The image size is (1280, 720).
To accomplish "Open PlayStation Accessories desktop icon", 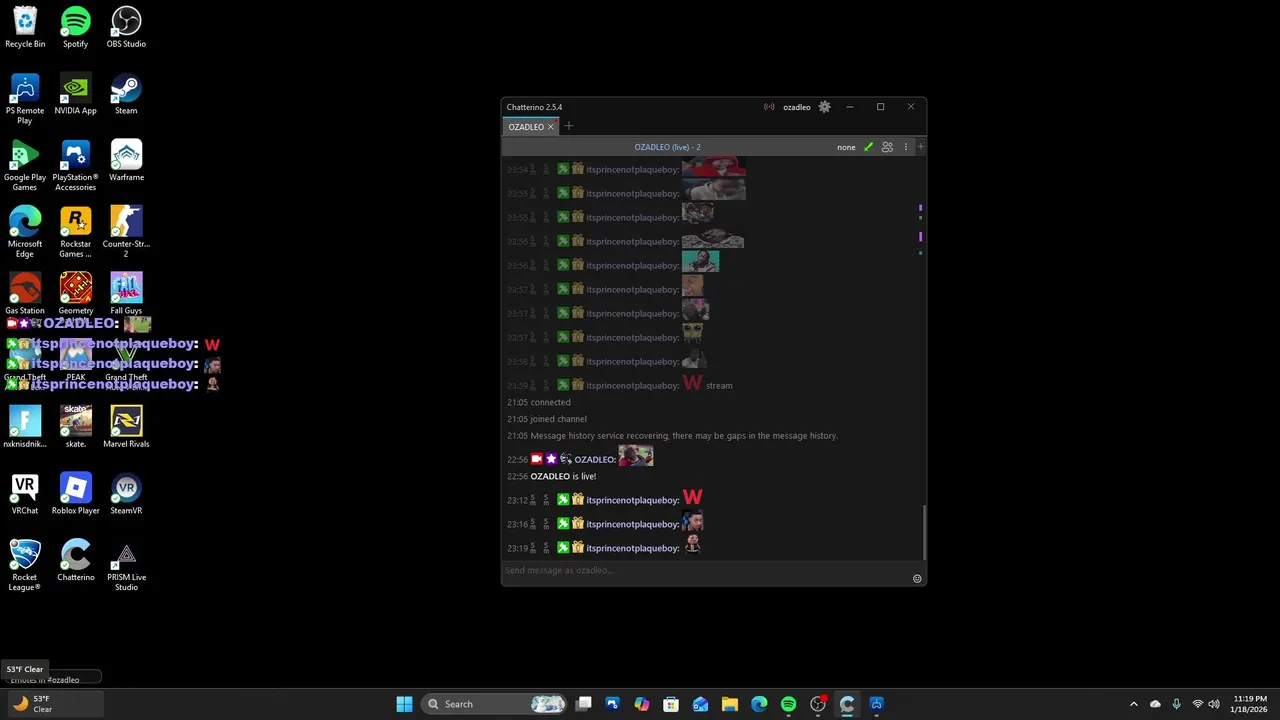I will click(76, 165).
